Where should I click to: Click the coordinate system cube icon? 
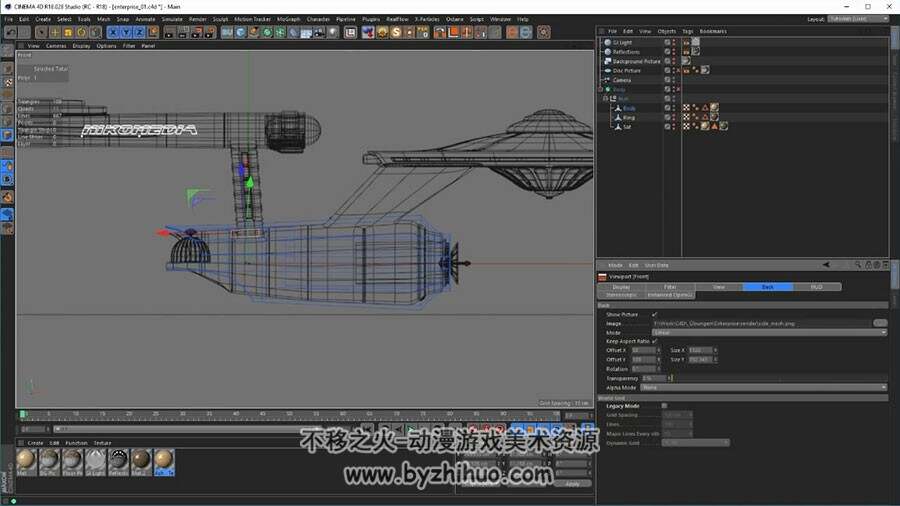[x=153, y=32]
